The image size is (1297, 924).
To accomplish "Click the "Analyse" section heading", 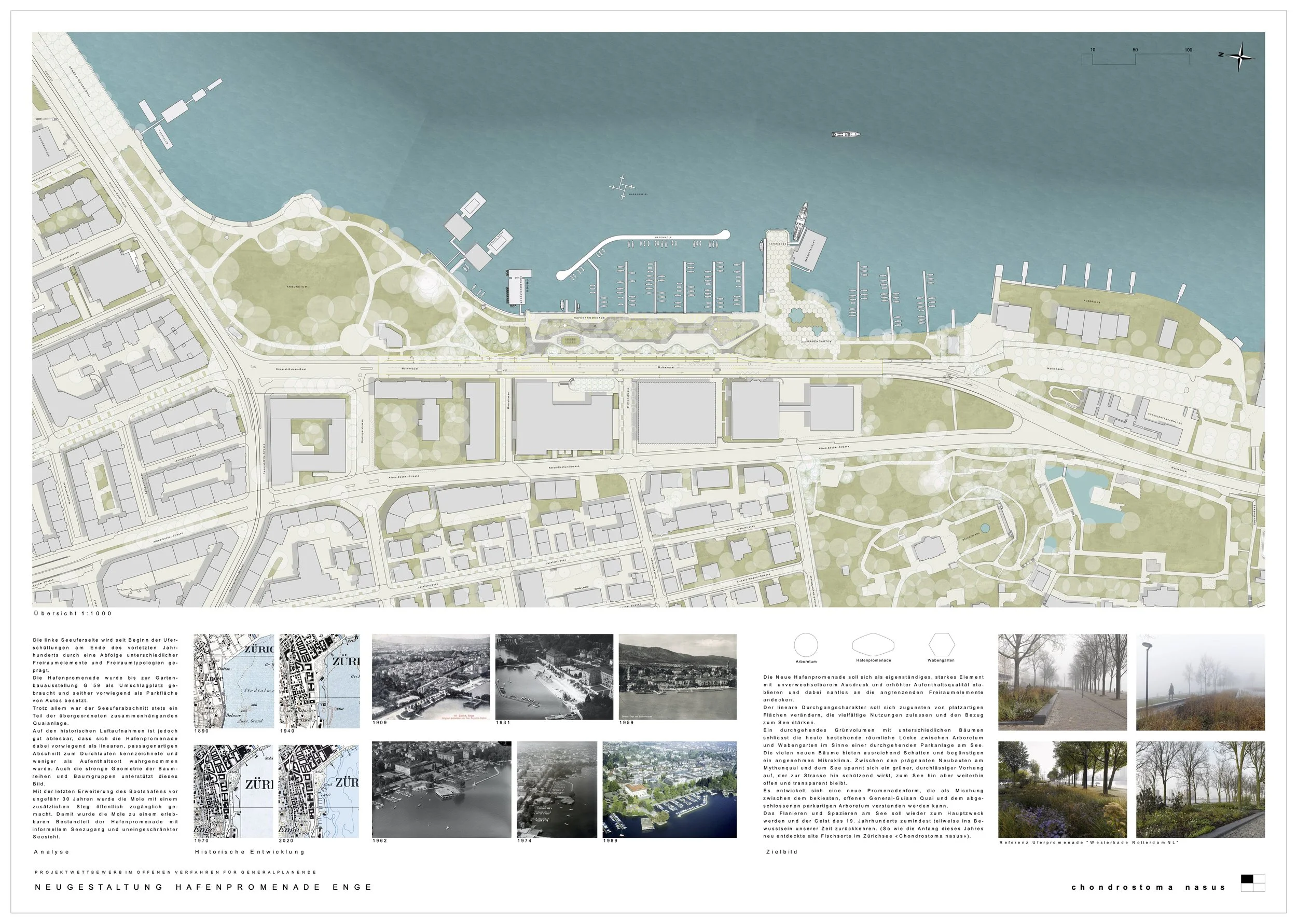I will [x=52, y=852].
